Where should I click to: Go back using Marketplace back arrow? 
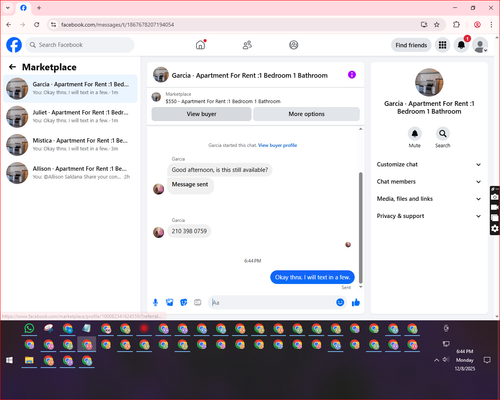12,67
